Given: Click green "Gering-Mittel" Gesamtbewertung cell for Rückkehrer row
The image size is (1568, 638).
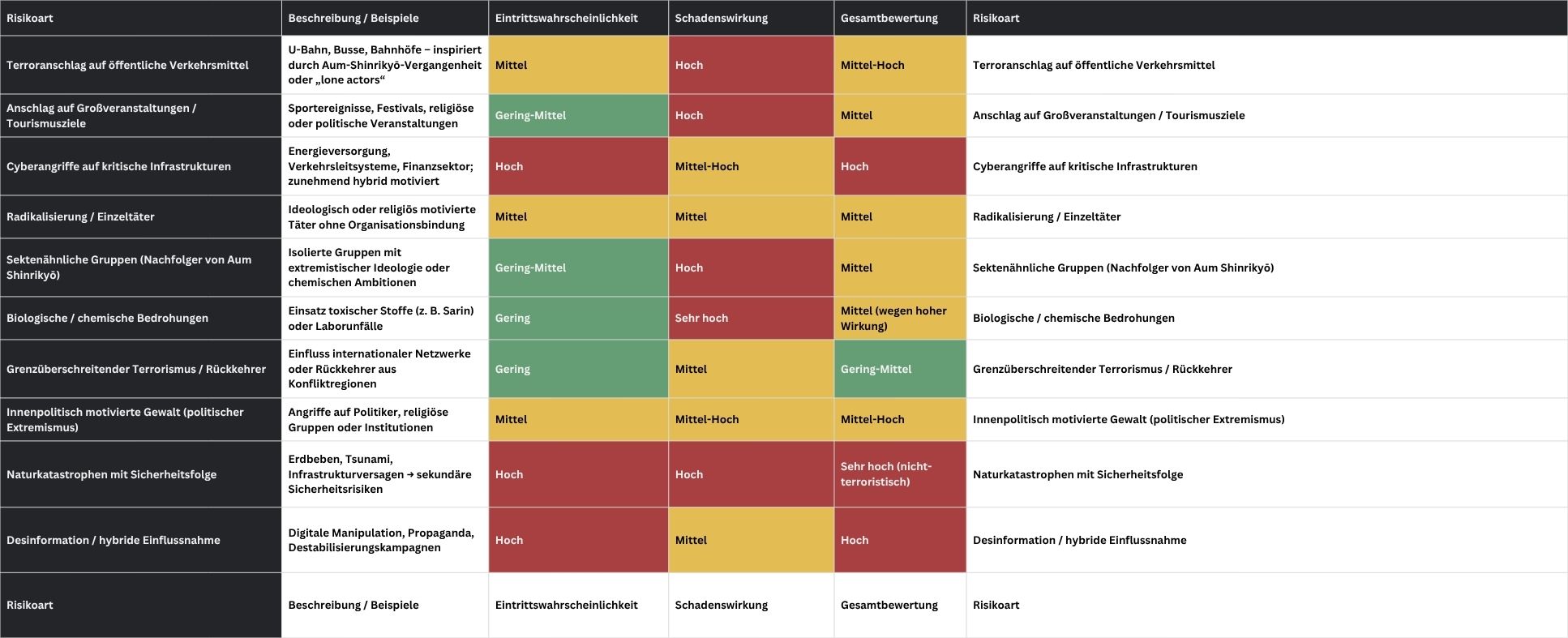Looking at the screenshot, I should [899, 369].
